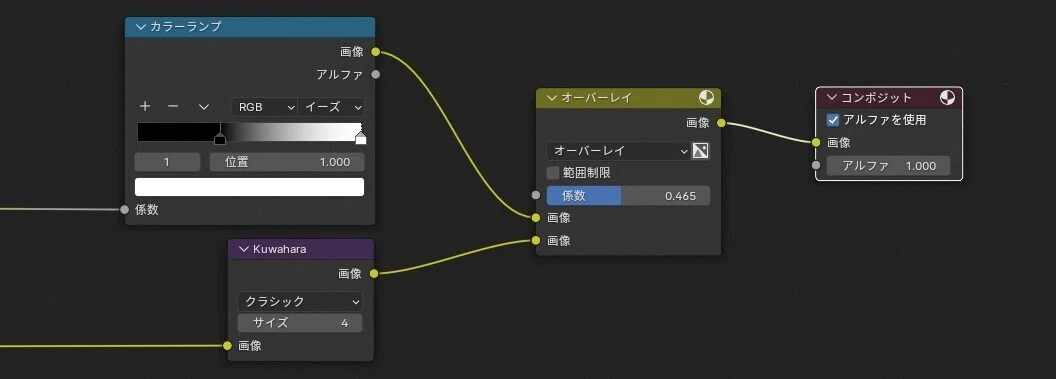Open the クラシック variation dropdown in Kuwahara
The image size is (1056, 379).
[300, 302]
